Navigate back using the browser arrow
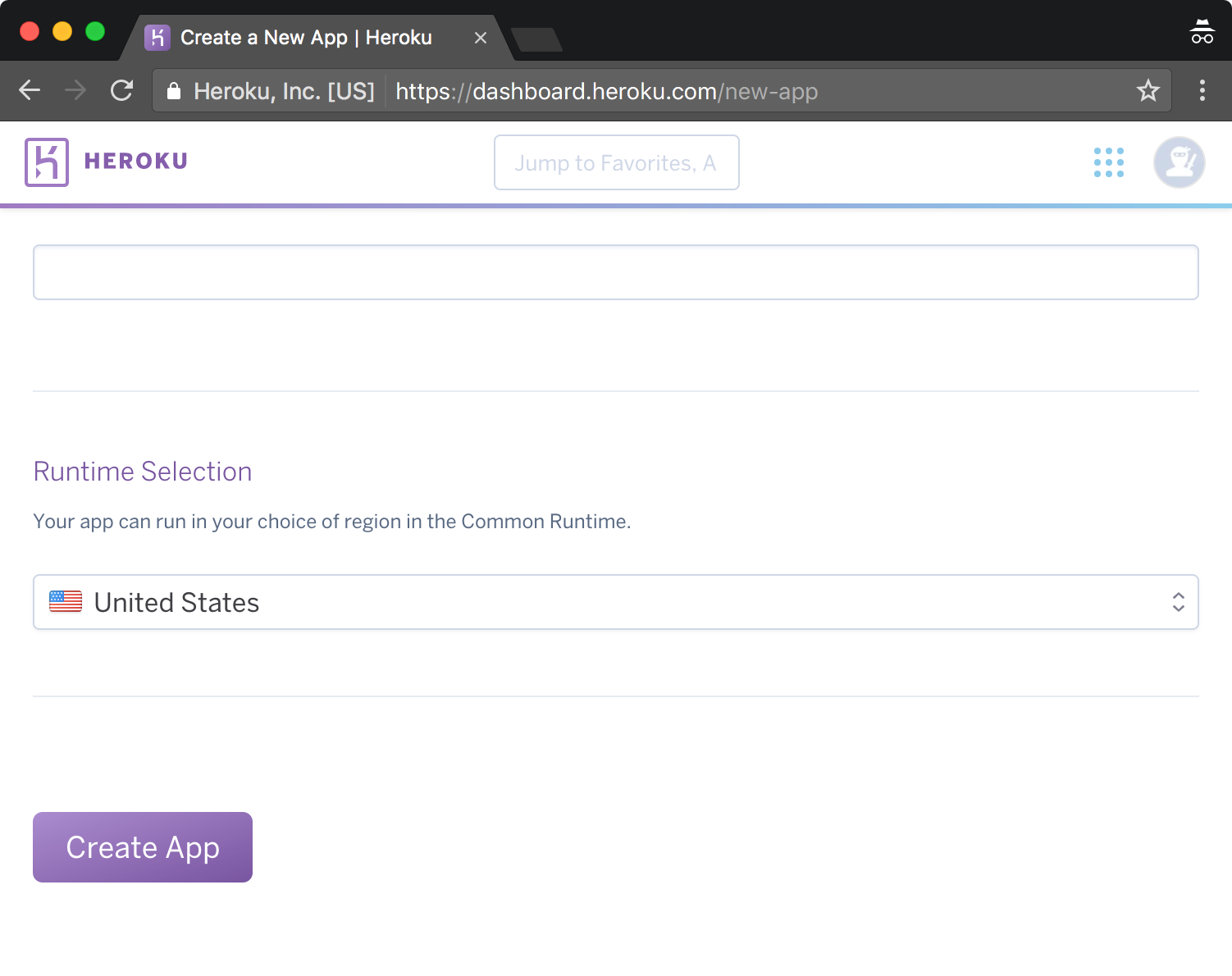 click(30, 91)
